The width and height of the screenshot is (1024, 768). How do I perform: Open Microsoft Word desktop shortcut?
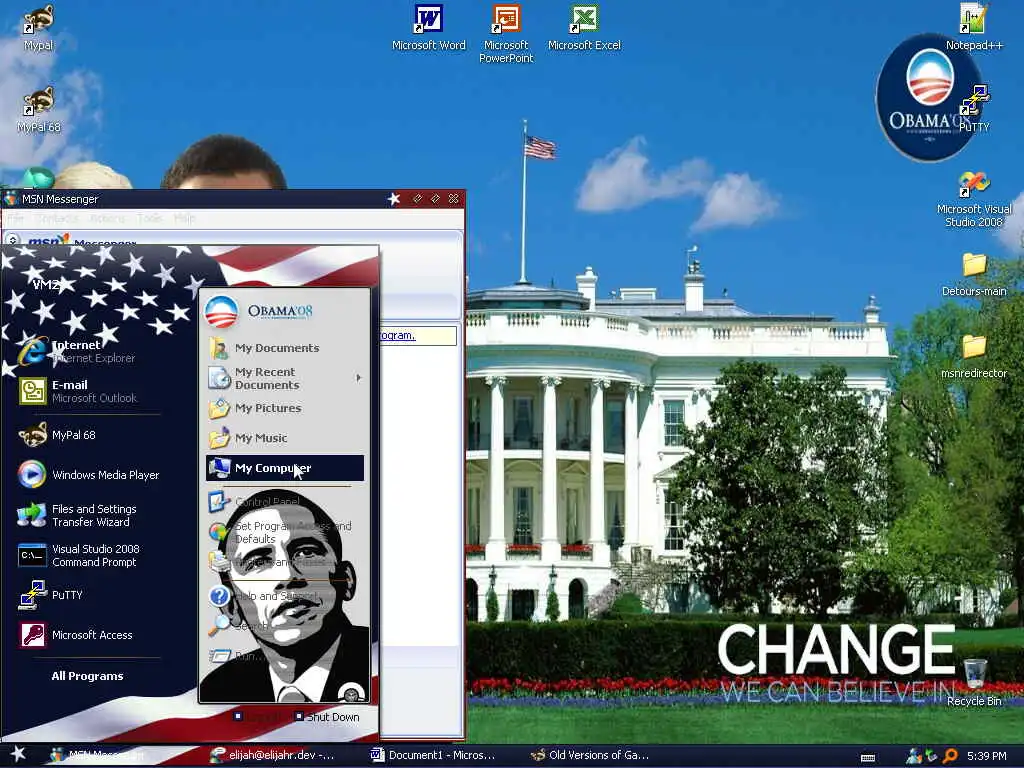pyautogui.click(x=428, y=27)
